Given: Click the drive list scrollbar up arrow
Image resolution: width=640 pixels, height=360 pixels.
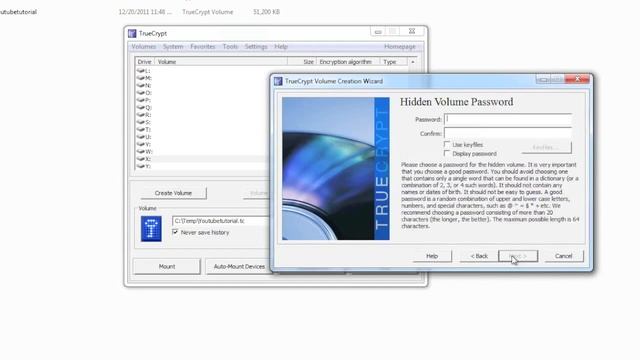Looking at the screenshot, I should 413,62.
